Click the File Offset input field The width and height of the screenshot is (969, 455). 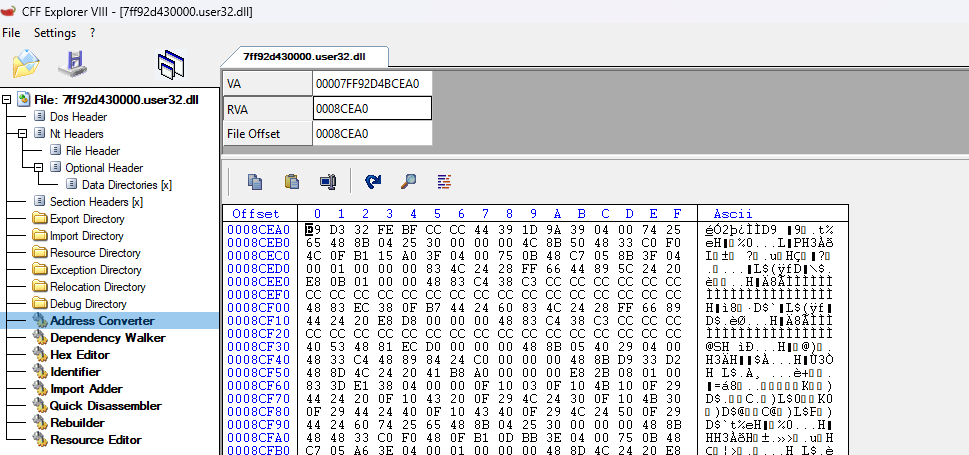(x=372, y=134)
